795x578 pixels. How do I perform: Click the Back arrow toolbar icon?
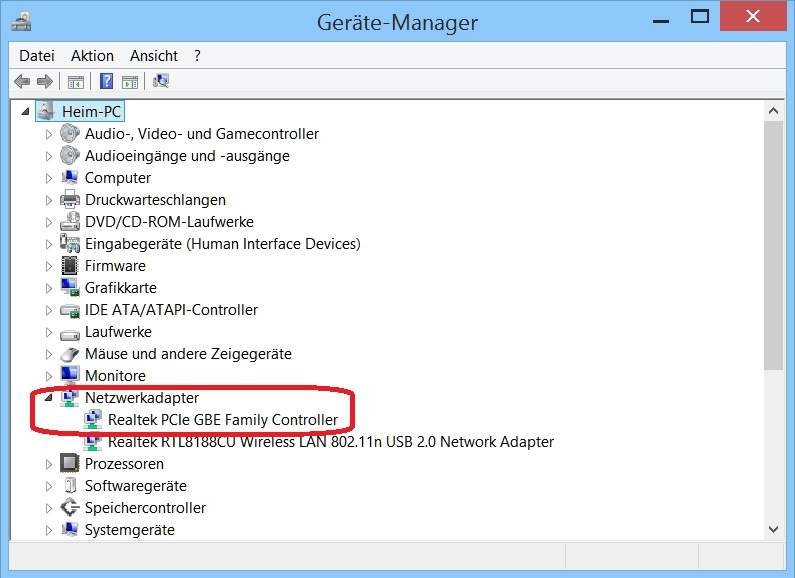tap(22, 81)
